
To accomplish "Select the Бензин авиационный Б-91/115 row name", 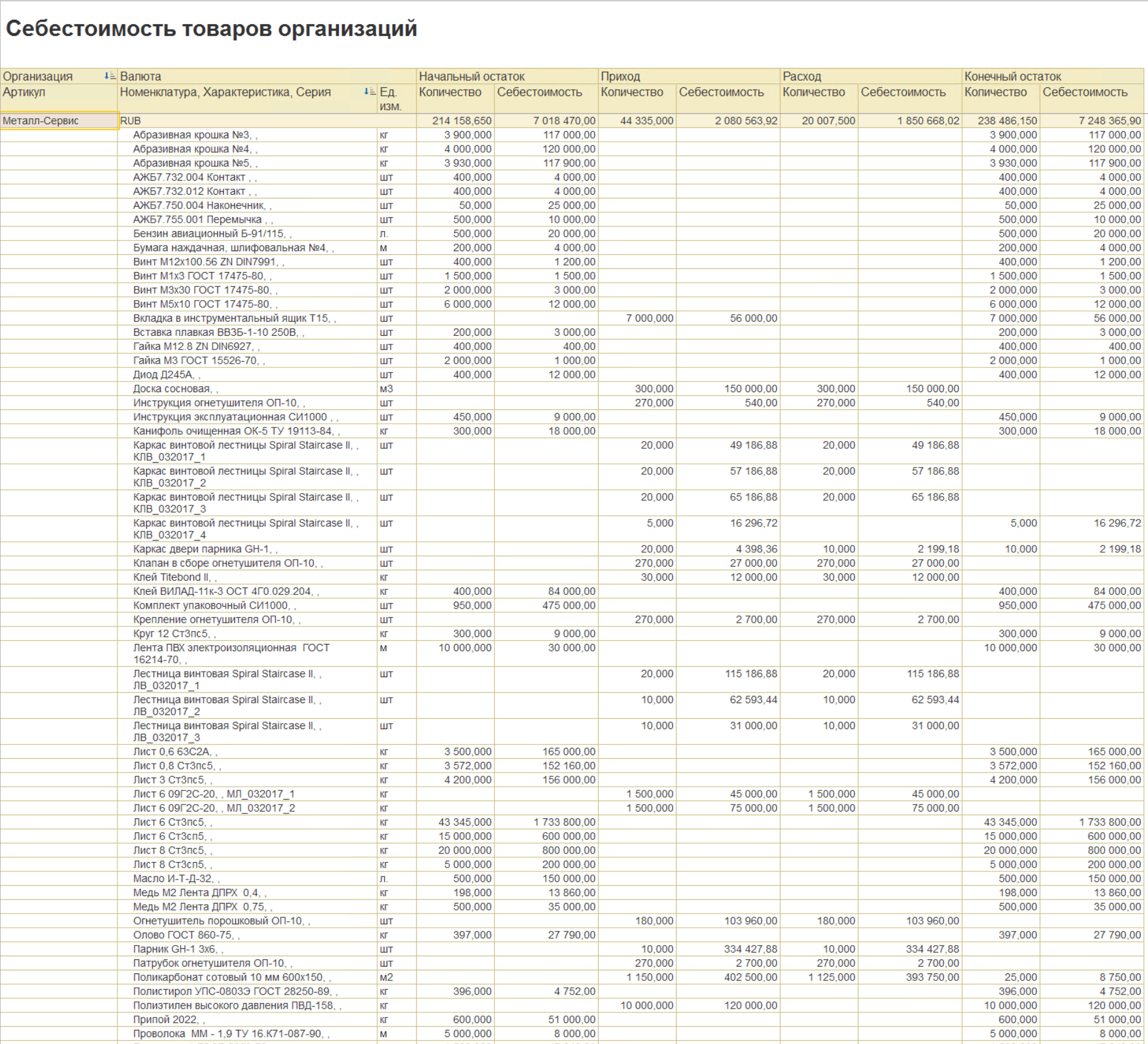I will coord(209,234).
